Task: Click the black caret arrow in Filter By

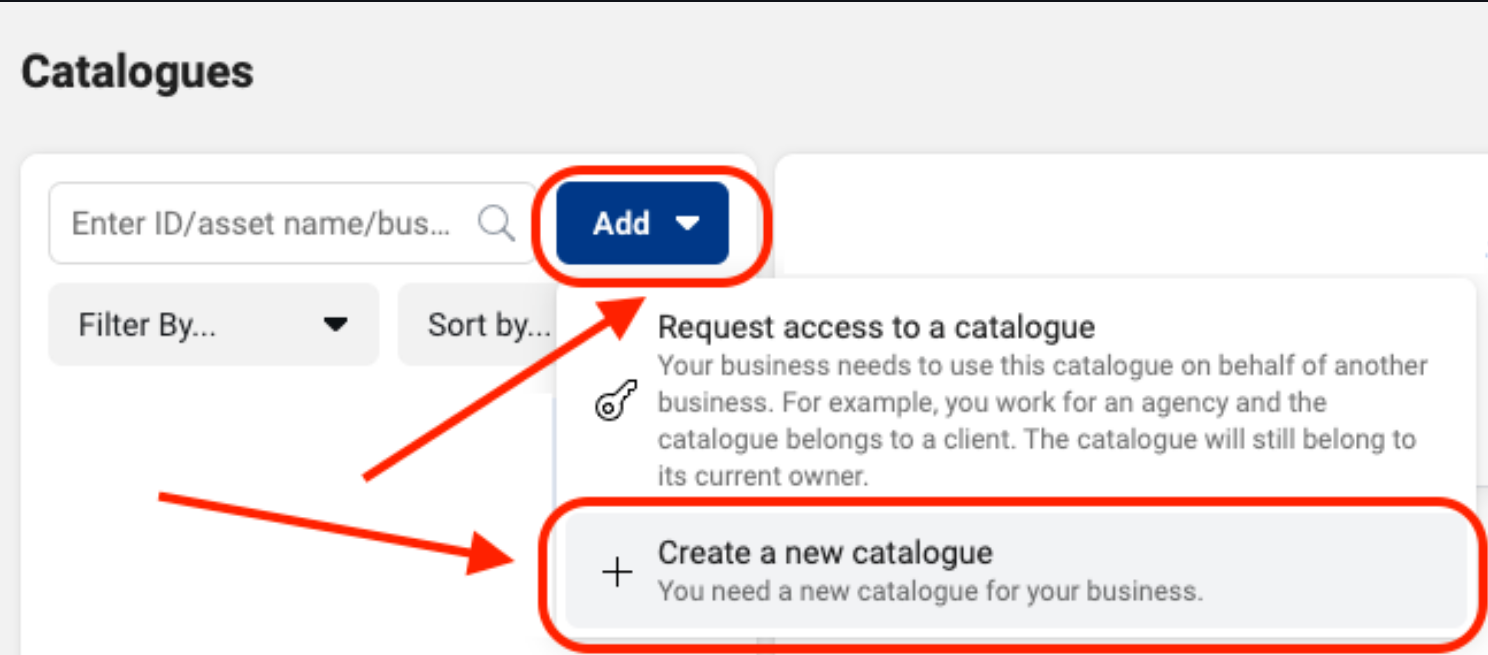Action: coord(337,324)
